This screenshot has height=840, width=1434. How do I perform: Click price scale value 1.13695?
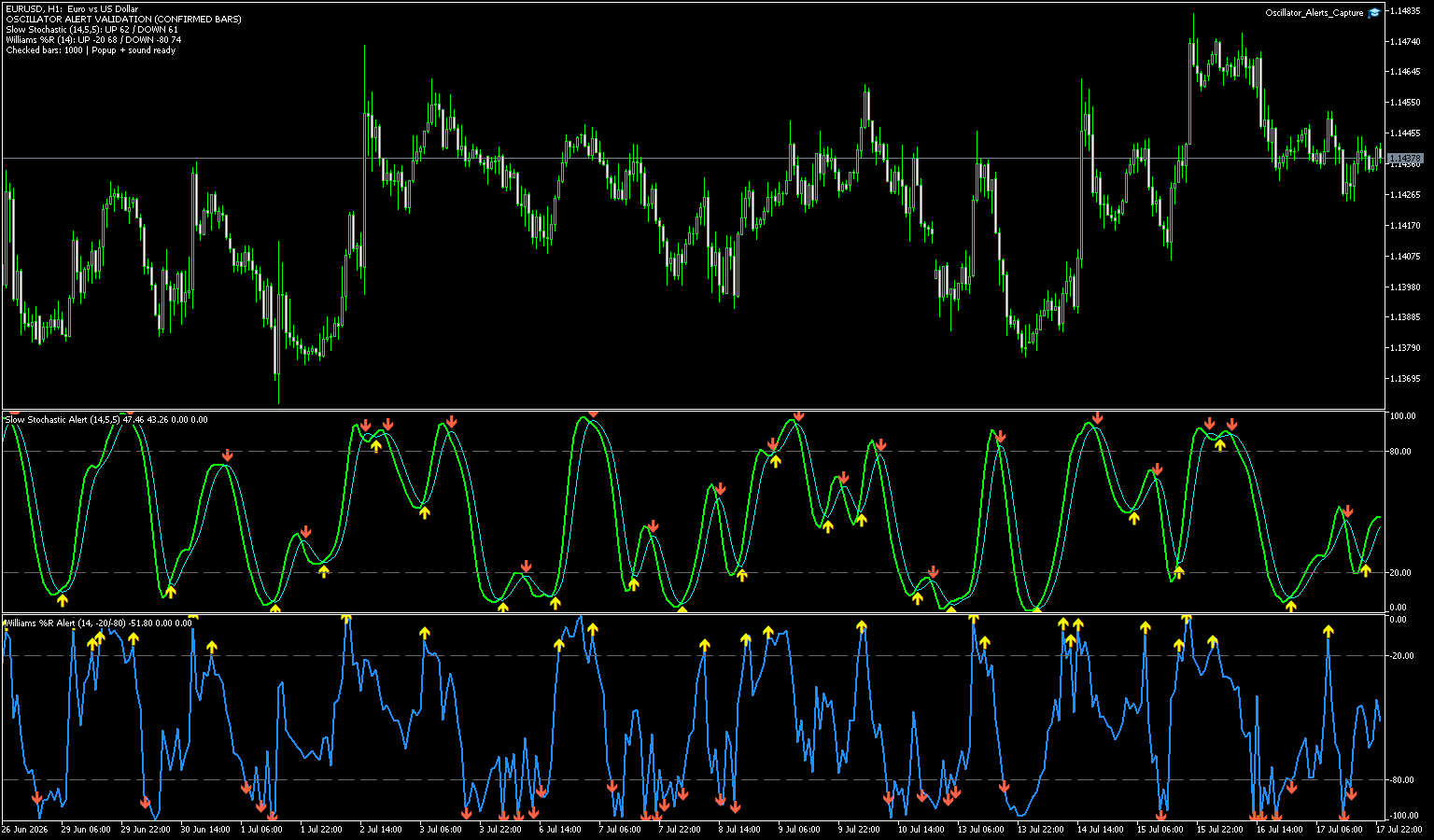click(1405, 379)
